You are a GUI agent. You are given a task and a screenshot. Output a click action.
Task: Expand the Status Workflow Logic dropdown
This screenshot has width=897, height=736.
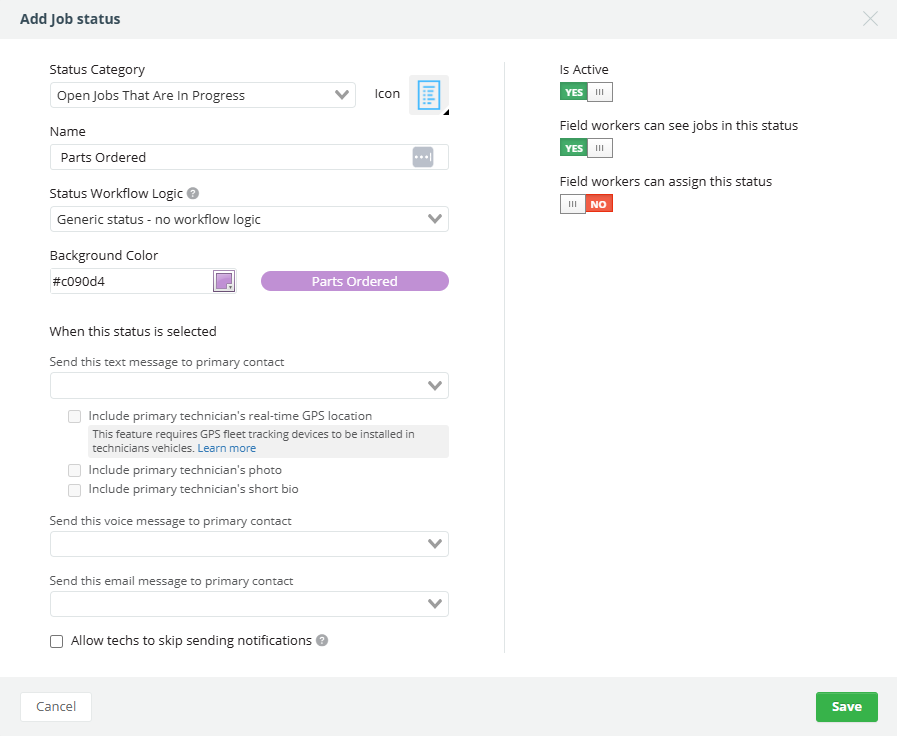[249, 219]
